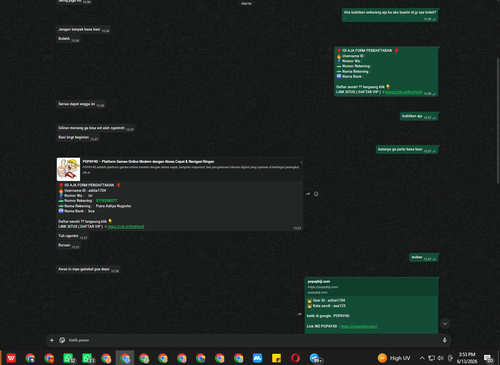Screen dimensions: 500x365
Task: Click the 'Ketik pesan' message input field
Action: 253,340
